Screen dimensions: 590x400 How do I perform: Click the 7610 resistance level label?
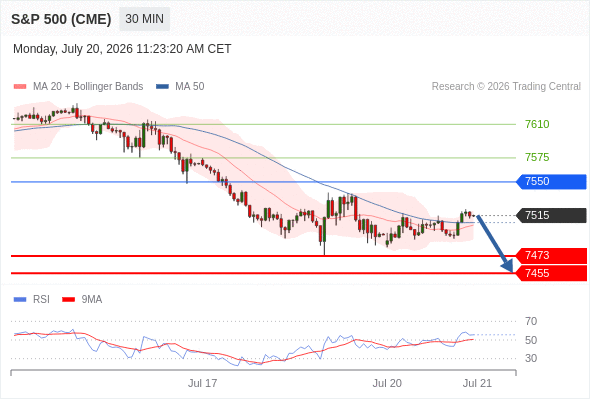[x=537, y=124]
